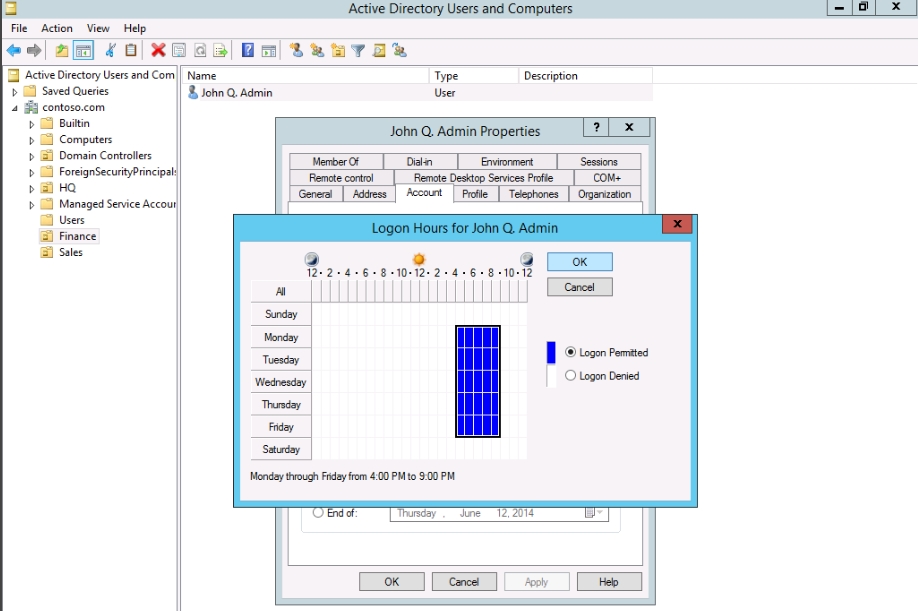Click the Create new user icon
The height and width of the screenshot is (611, 918).
pyautogui.click(x=296, y=50)
